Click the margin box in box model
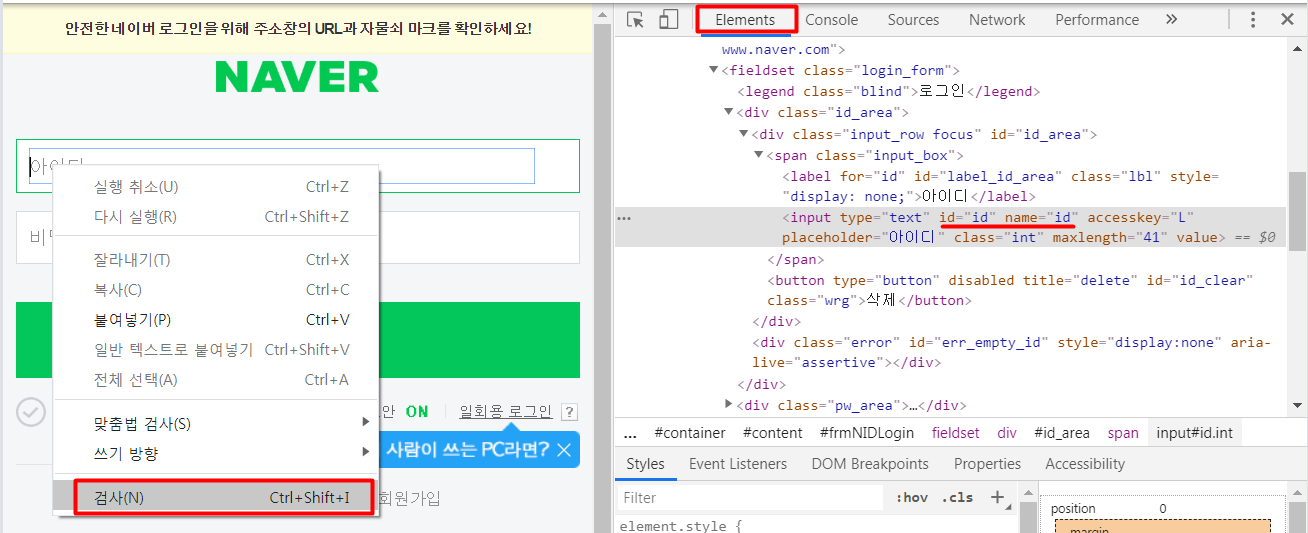Screen dimensions: 1308x533 pyautogui.click(x=1163, y=527)
